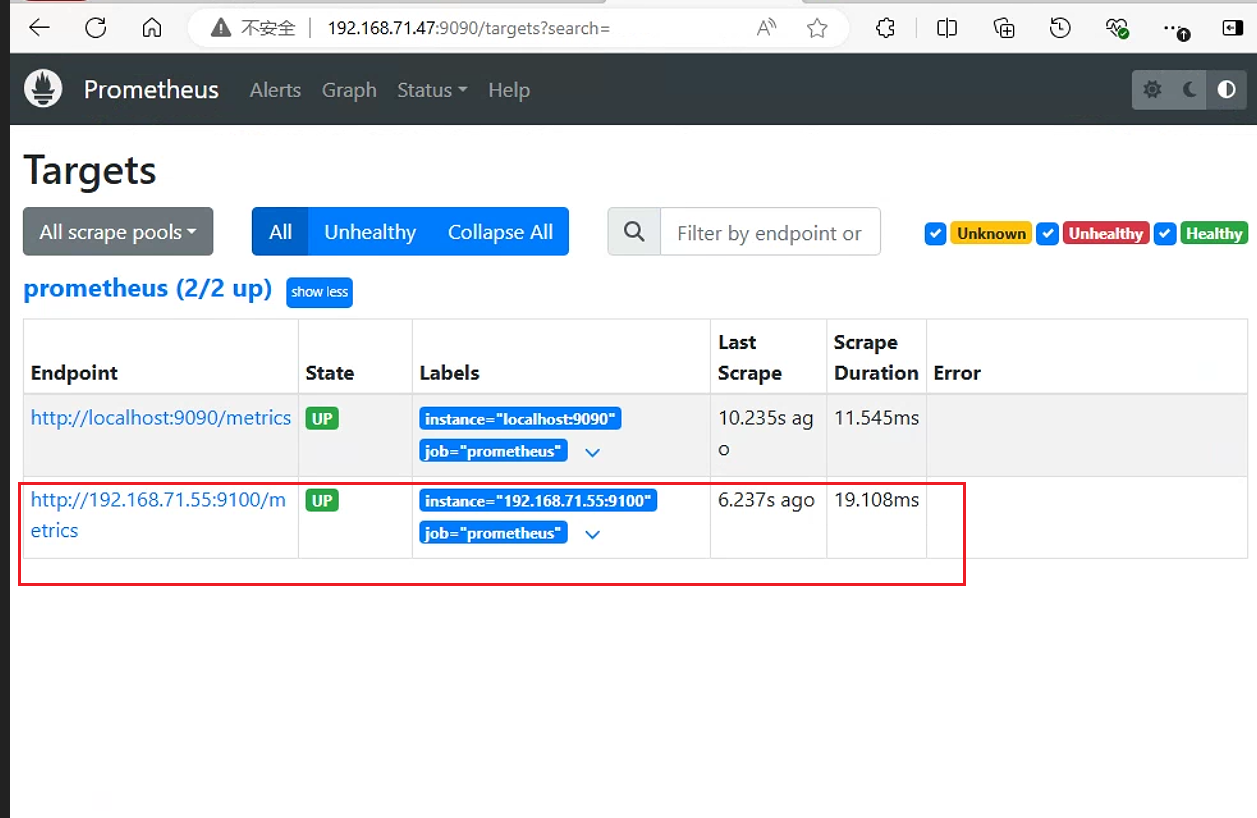The width and height of the screenshot is (1257, 818).
Task: Click the Collapse All button
Action: [x=500, y=232]
